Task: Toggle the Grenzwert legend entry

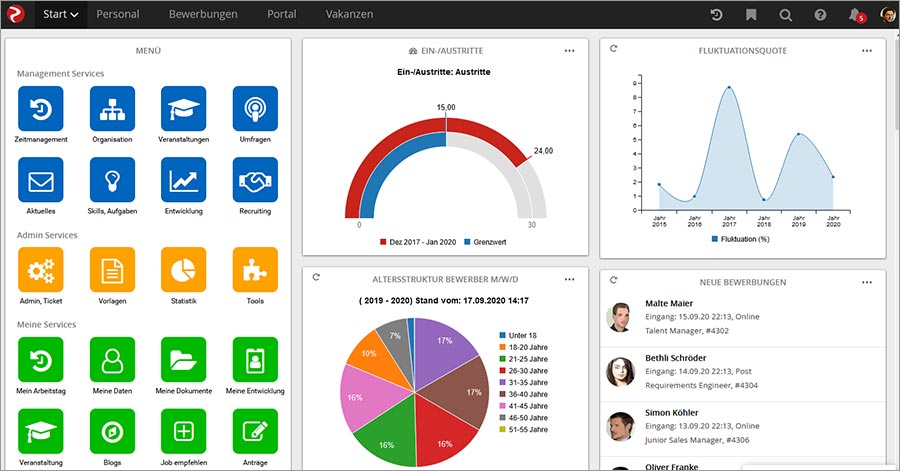Action: click(486, 242)
